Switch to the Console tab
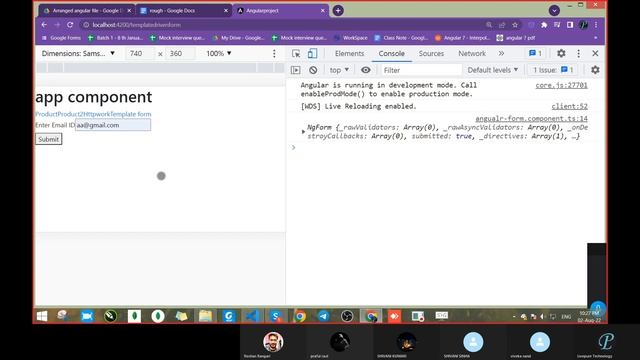 click(391, 53)
